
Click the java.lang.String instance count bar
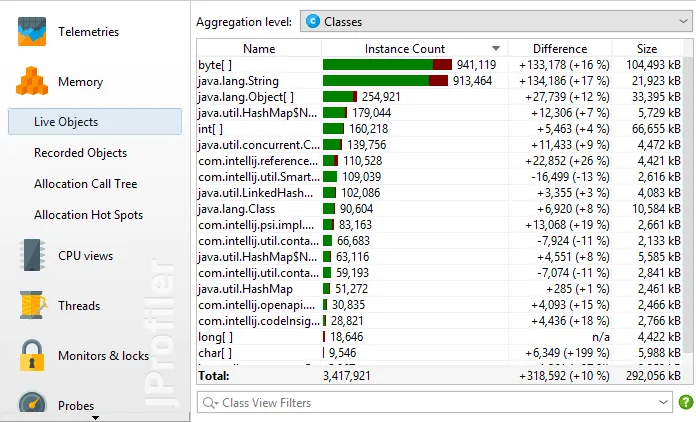(x=385, y=81)
